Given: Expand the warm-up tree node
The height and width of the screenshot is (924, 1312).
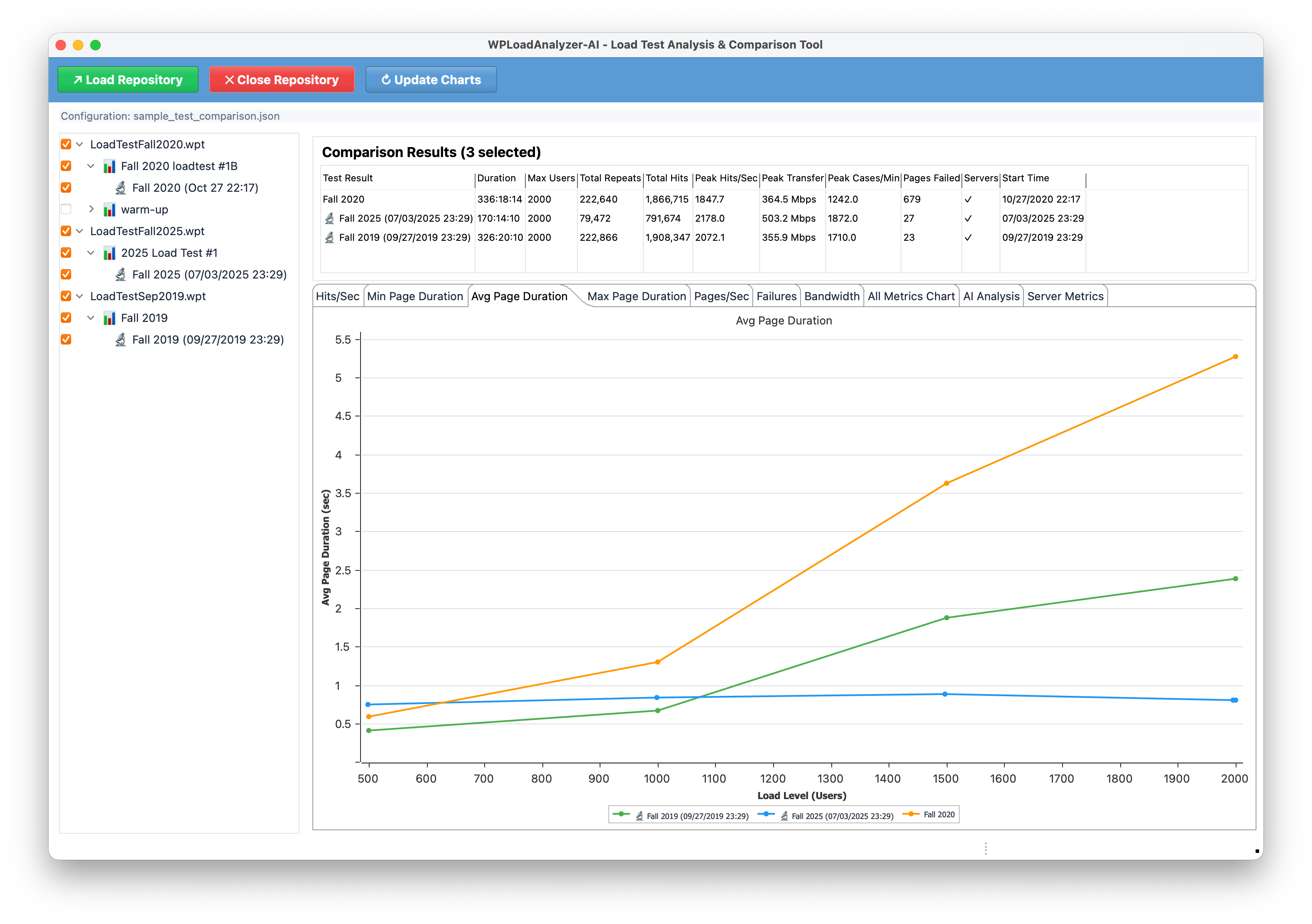Looking at the screenshot, I should click(92, 209).
